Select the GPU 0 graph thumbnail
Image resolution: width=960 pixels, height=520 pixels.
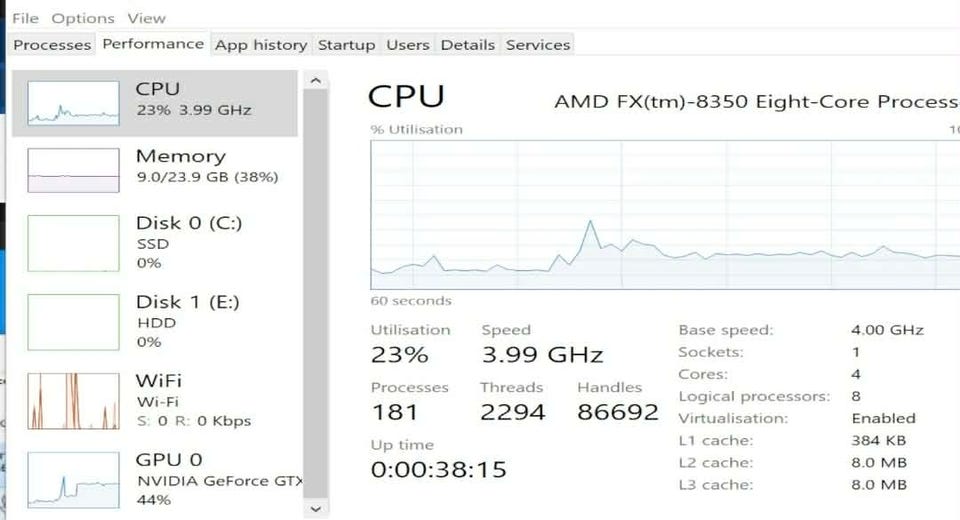coord(73,480)
